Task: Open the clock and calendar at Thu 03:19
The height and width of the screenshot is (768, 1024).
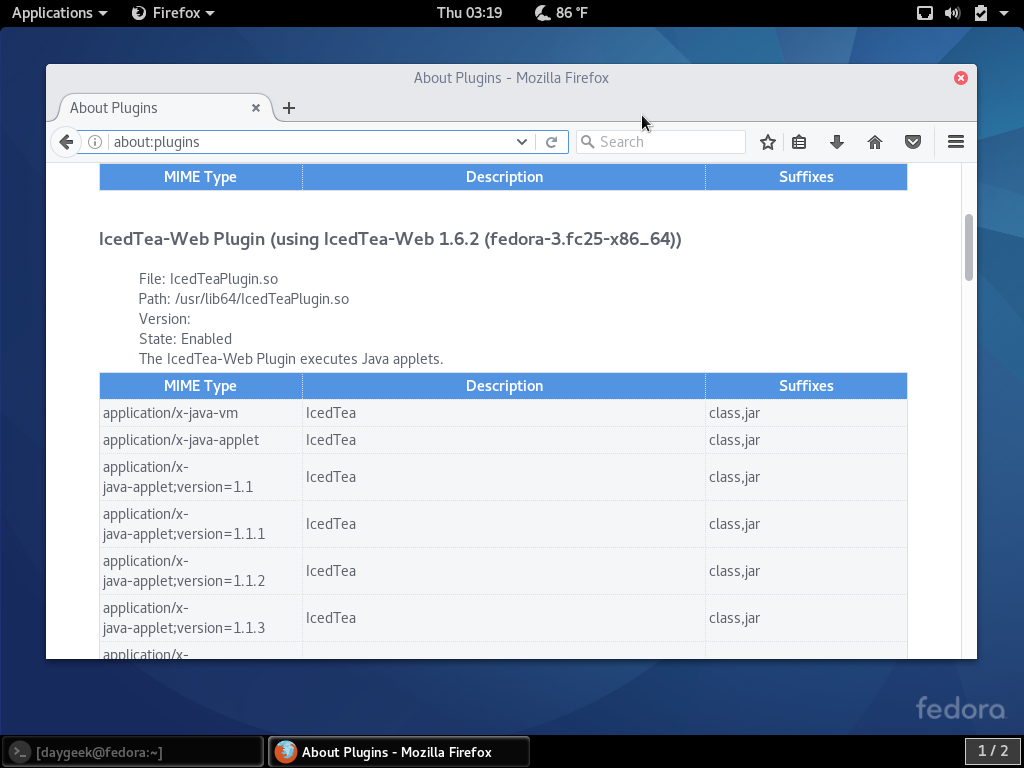Action: (x=470, y=13)
